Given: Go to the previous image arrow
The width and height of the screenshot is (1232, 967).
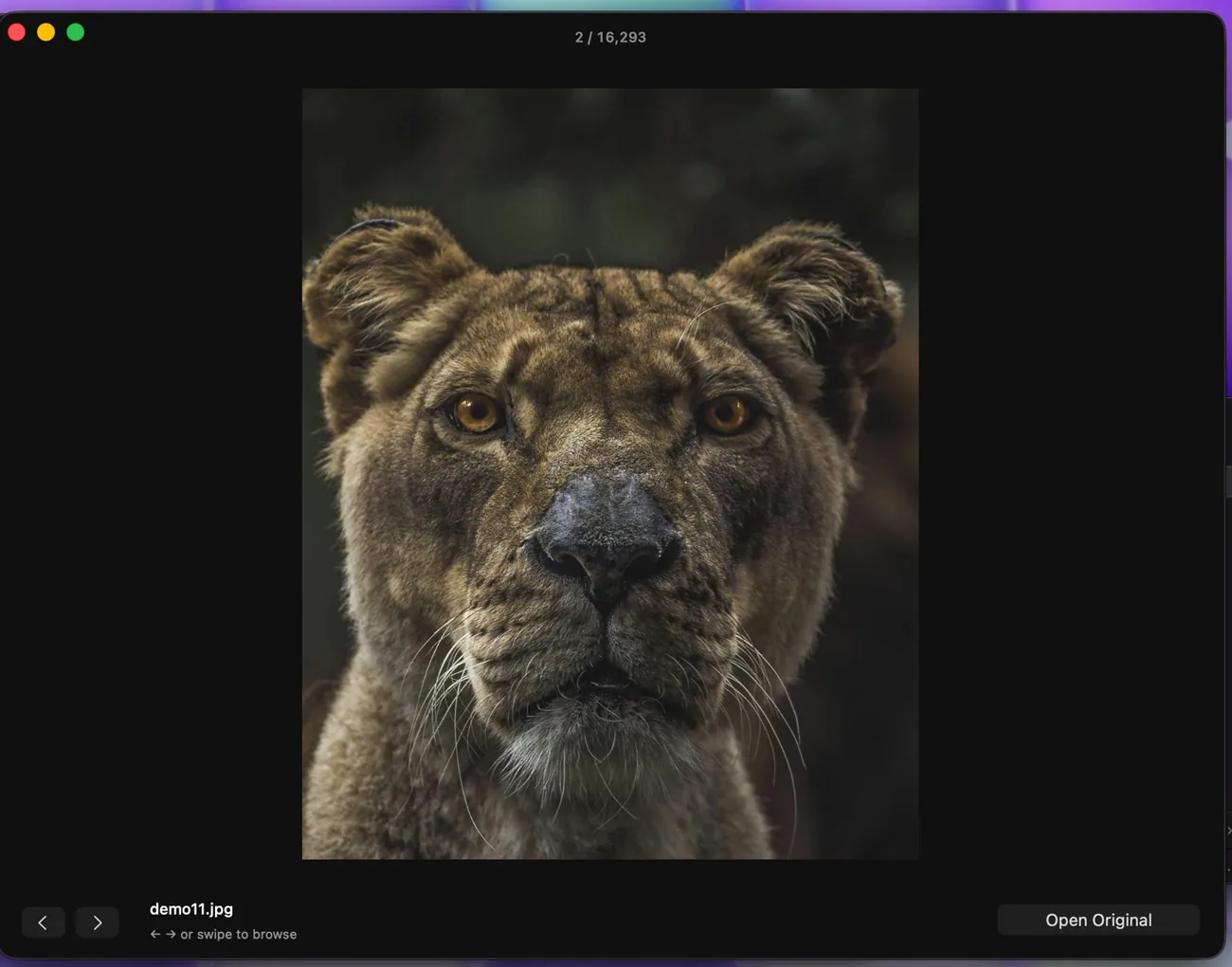Looking at the screenshot, I should coord(43,921).
